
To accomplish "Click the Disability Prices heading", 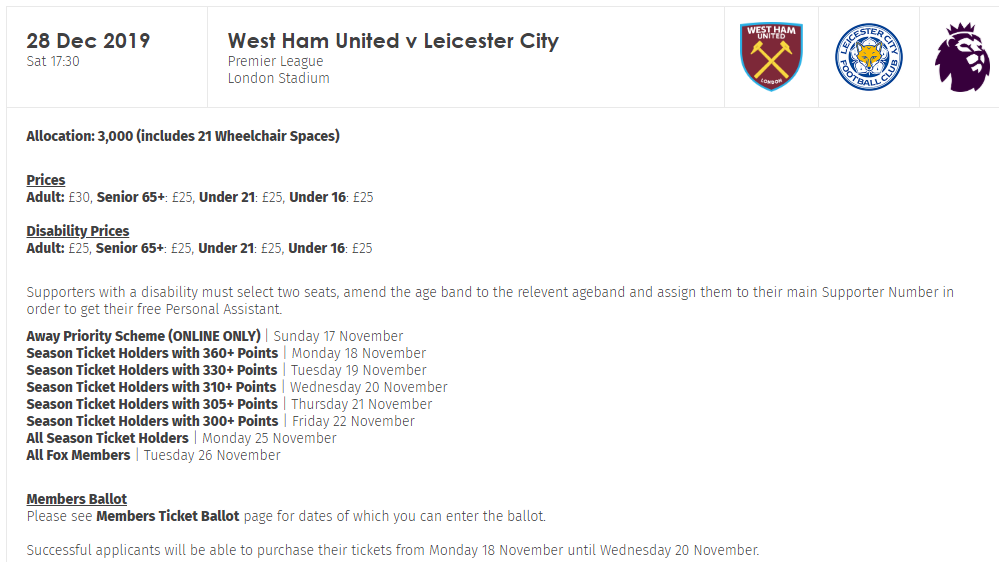I will tap(78, 231).
